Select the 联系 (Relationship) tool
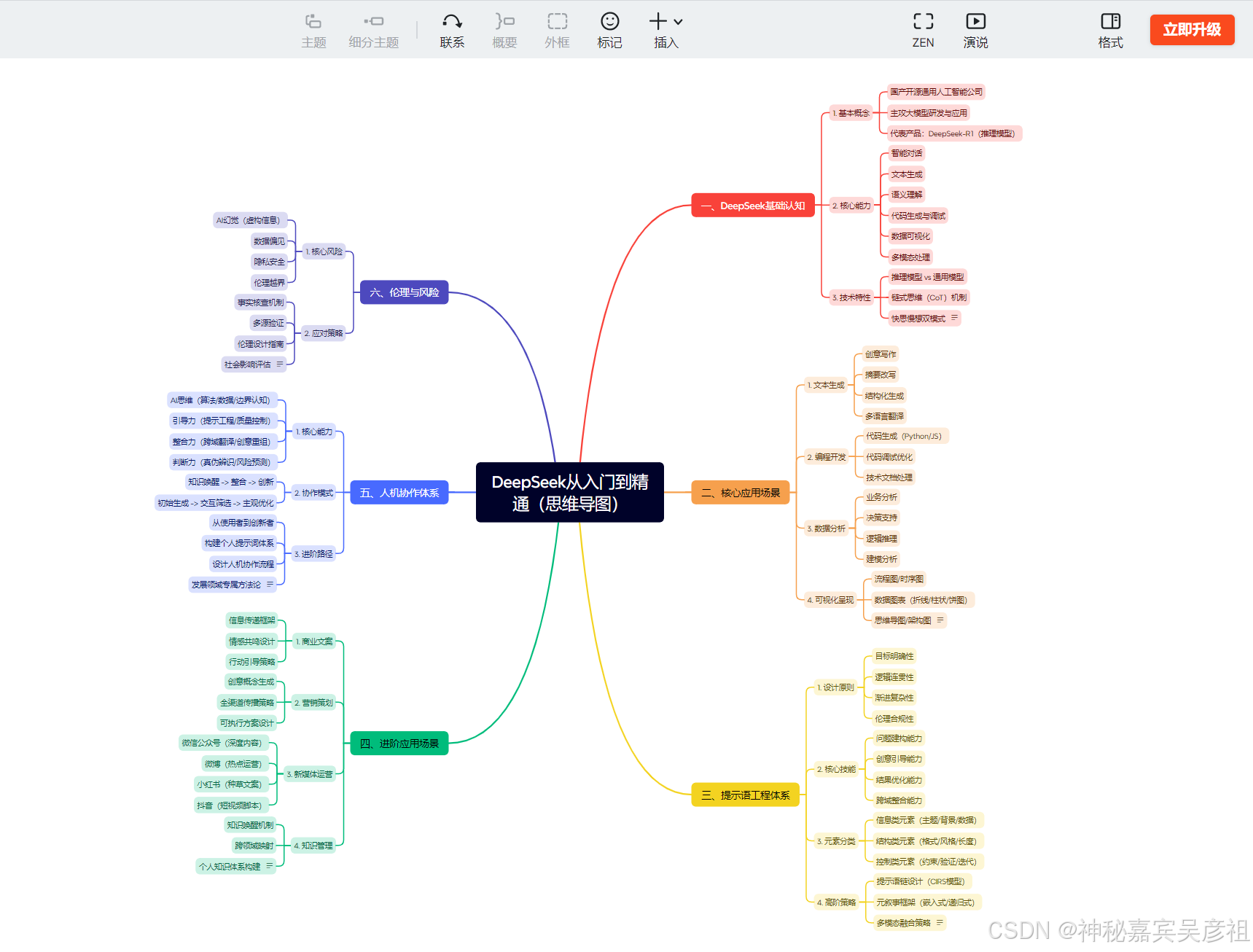The image size is (1253, 952). [x=452, y=30]
